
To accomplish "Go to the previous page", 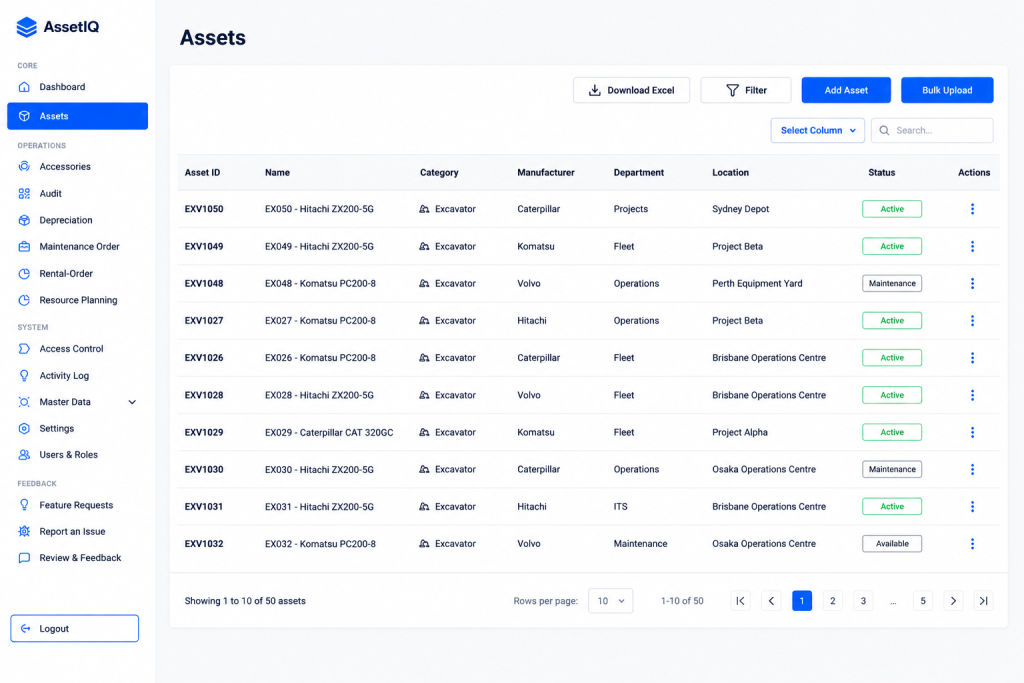I will click(x=771, y=601).
